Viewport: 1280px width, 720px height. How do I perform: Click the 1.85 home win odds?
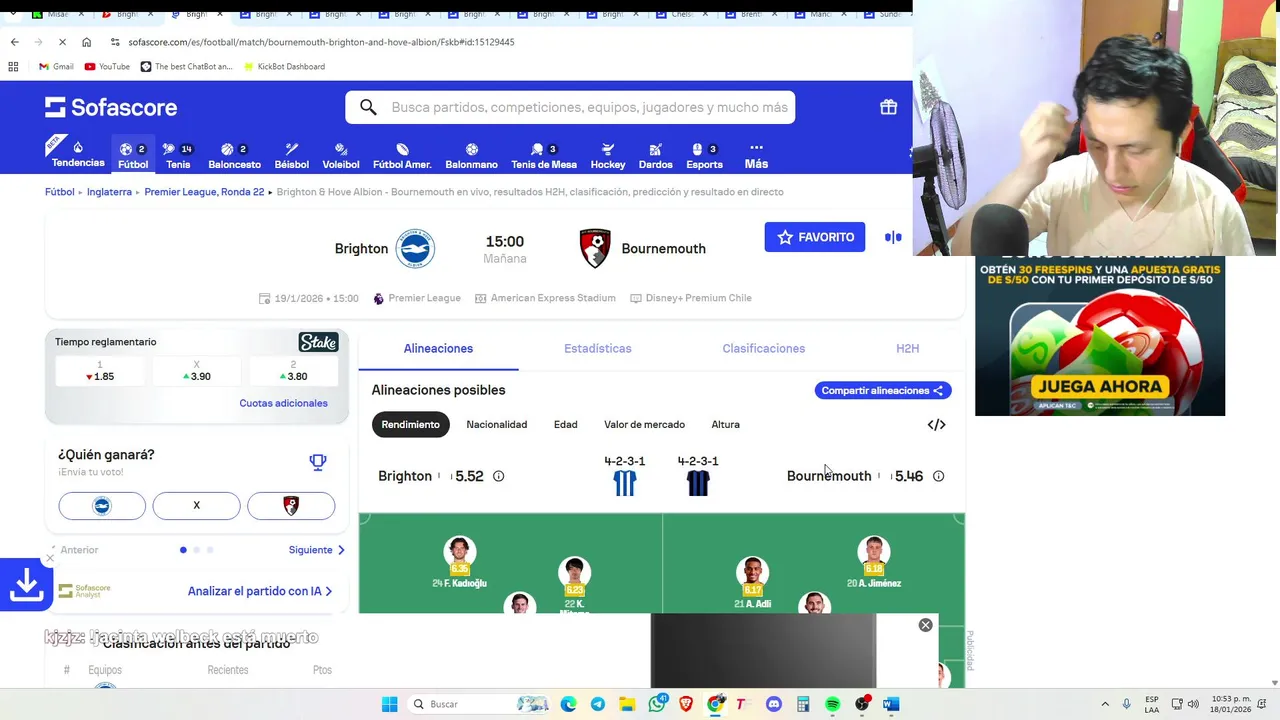pos(99,371)
